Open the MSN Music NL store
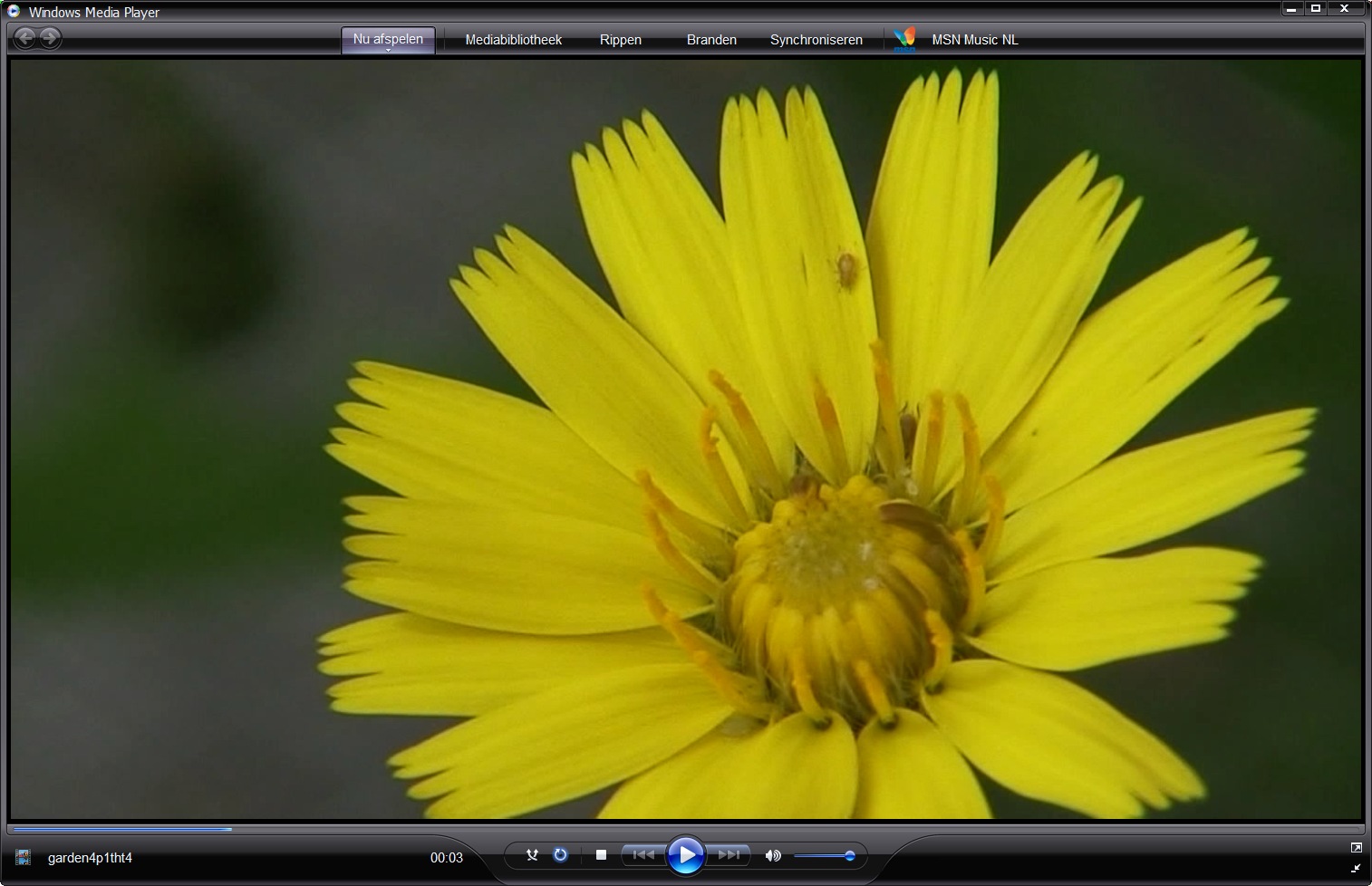The width and height of the screenshot is (1372, 886). 975,40
